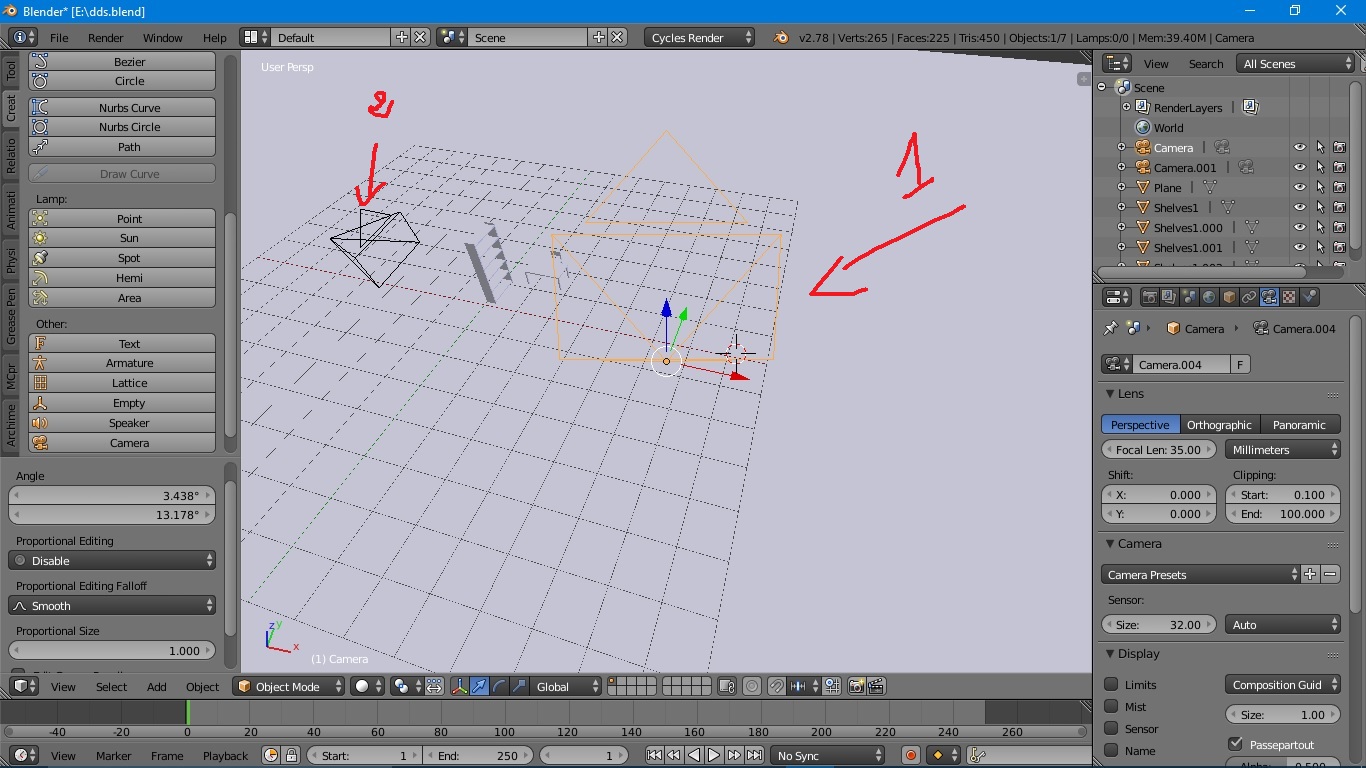The height and width of the screenshot is (768, 1366).
Task: Toggle pin icon in properties context
Action: click(1110, 328)
